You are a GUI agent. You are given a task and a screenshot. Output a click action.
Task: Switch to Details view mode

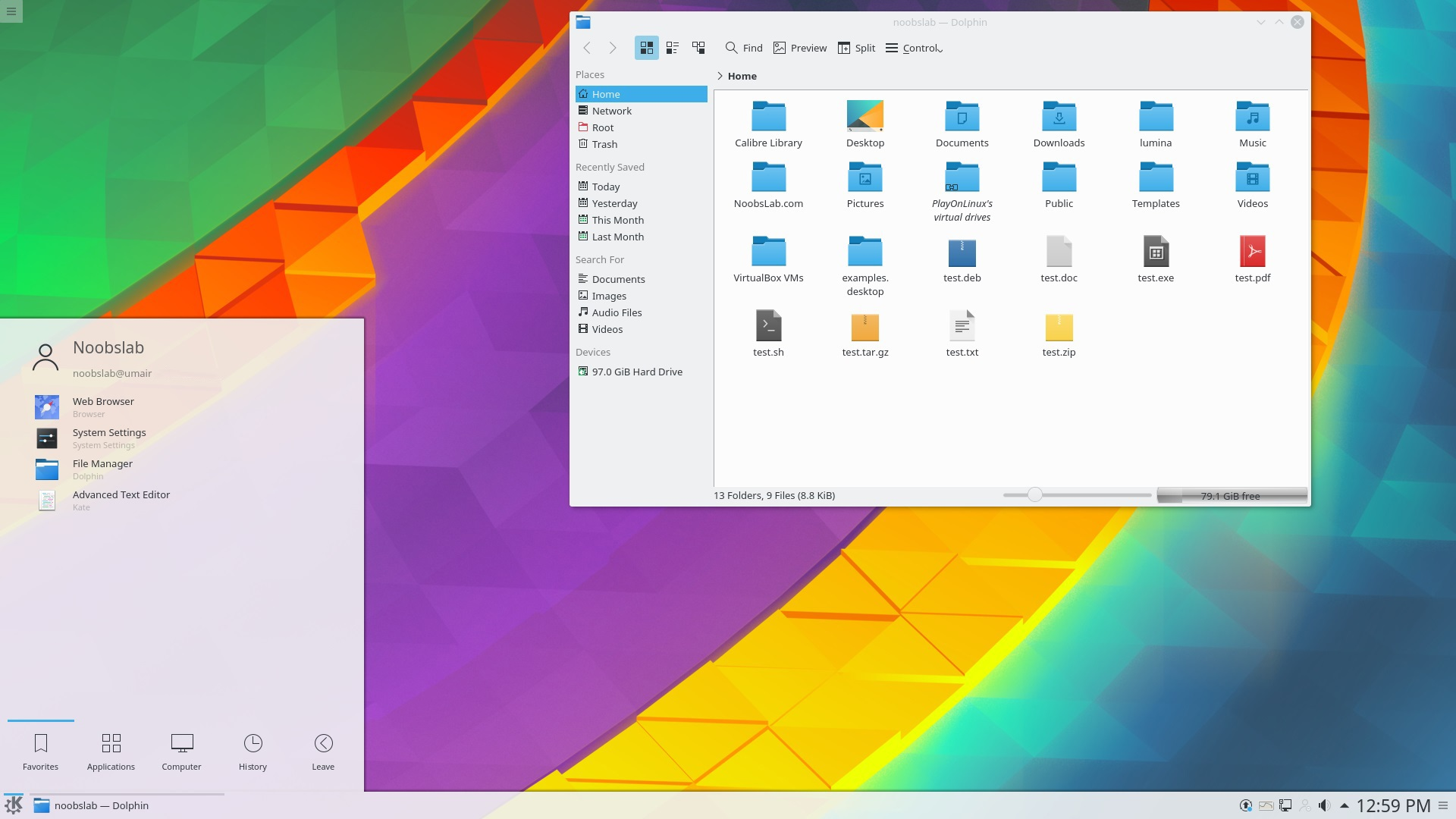tap(698, 48)
